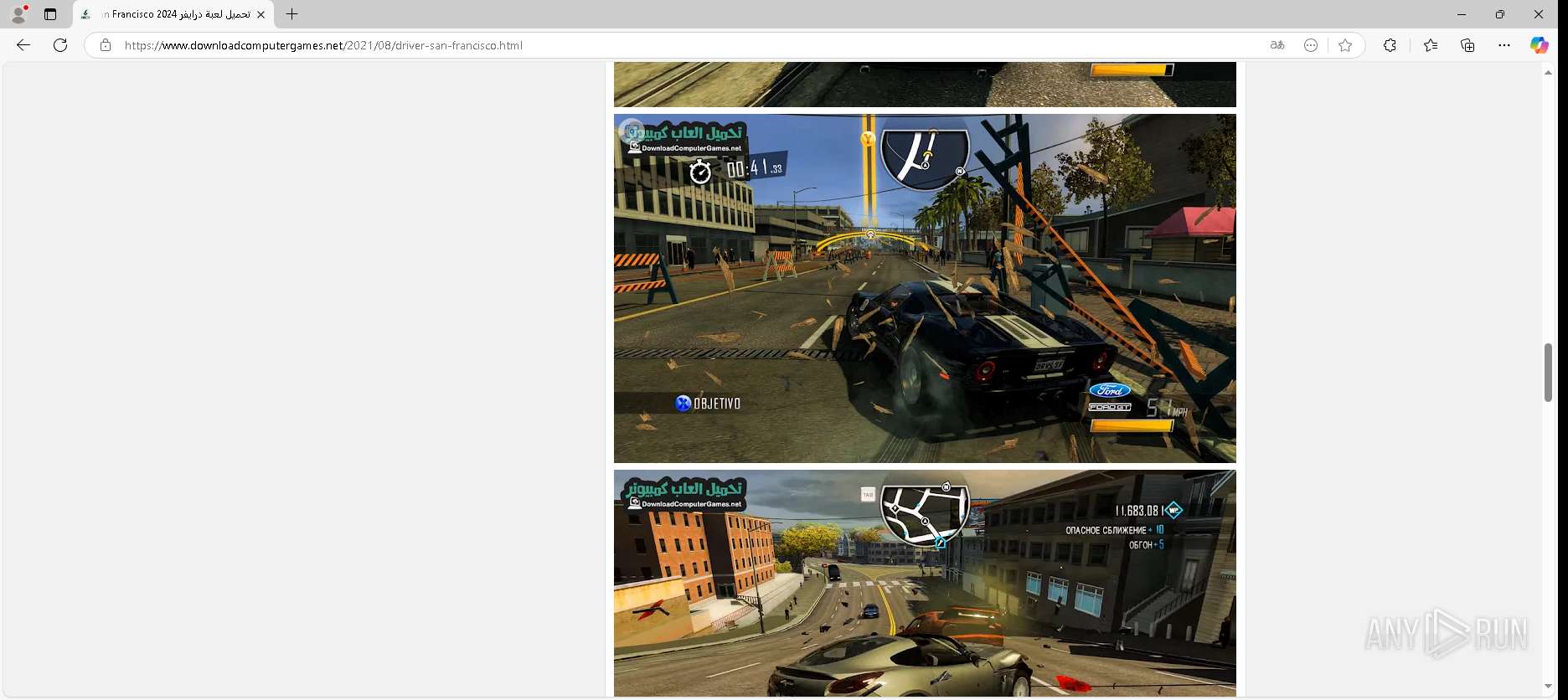Open Settings and more menu

1504,45
